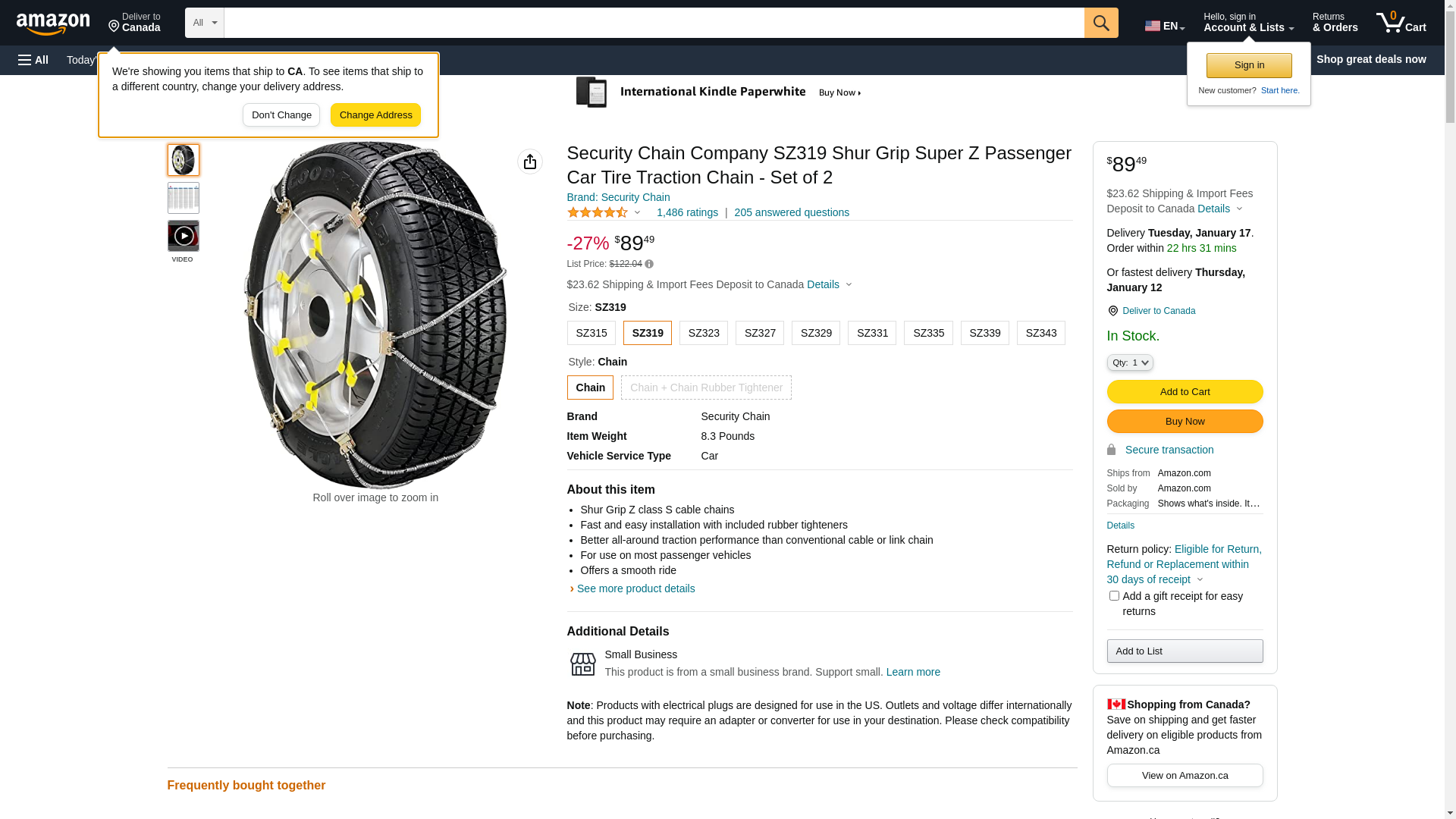Image resolution: width=1456 pixels, height=819 pixels.
Task: Click the search magnifier button
Action: (x=1101, y=23)
